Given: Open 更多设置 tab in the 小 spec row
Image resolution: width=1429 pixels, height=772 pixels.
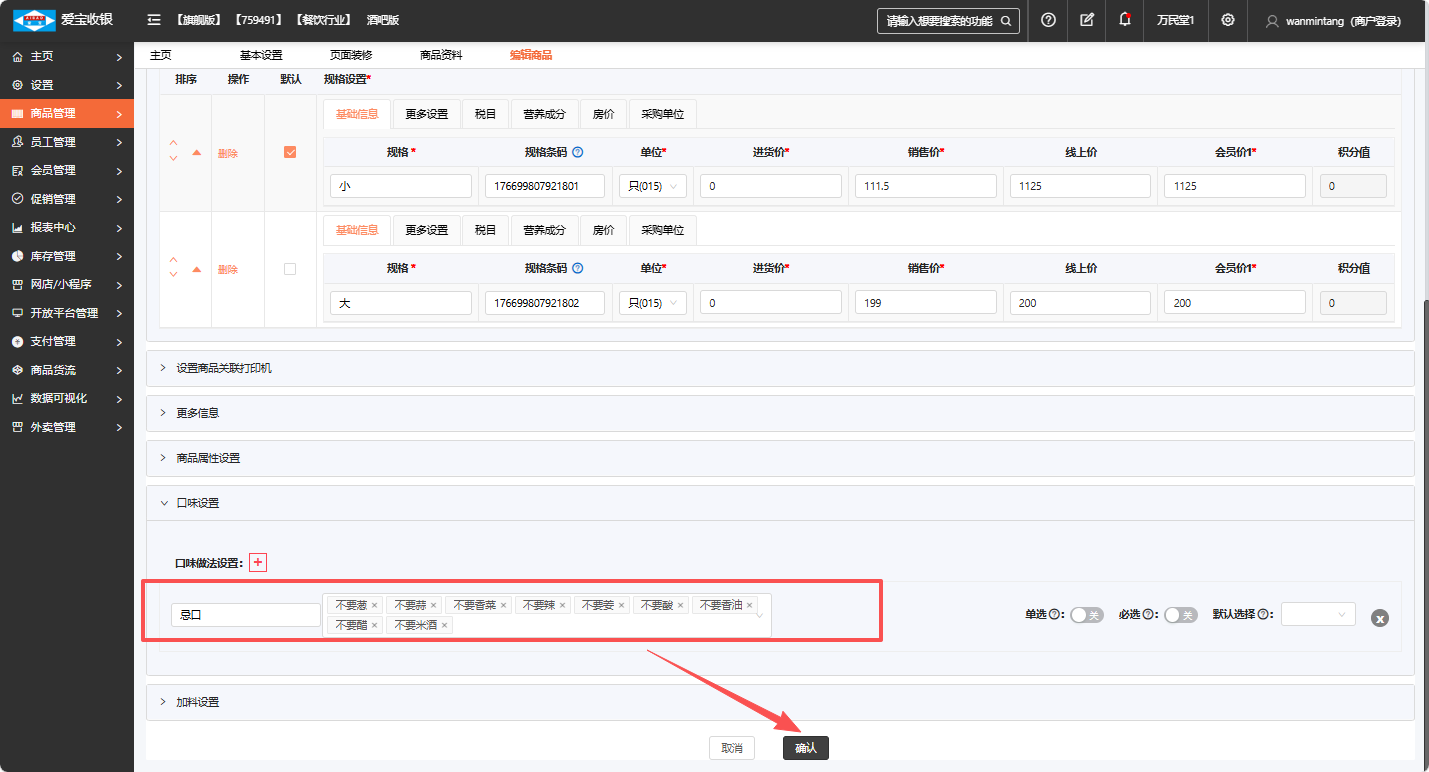Looking at the screenshot, I should pyautogui.click(x=427, y=115).
